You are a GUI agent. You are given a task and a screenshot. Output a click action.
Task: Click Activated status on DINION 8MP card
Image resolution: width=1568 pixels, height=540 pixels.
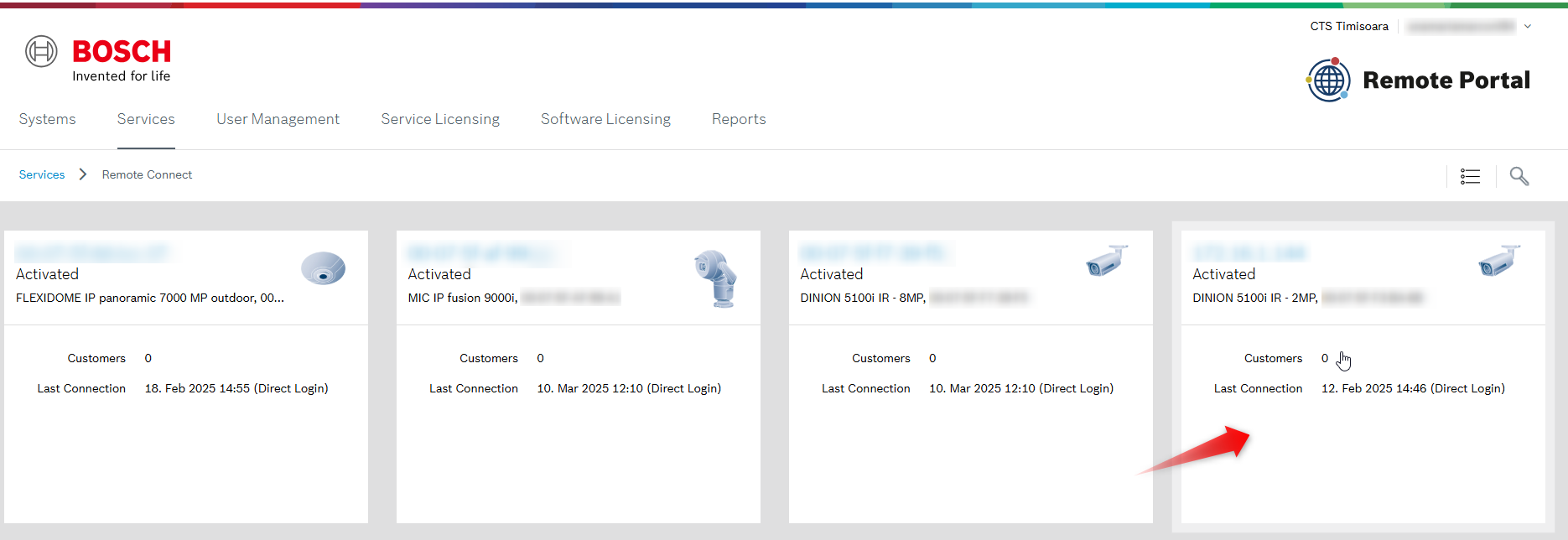(832, 274)
